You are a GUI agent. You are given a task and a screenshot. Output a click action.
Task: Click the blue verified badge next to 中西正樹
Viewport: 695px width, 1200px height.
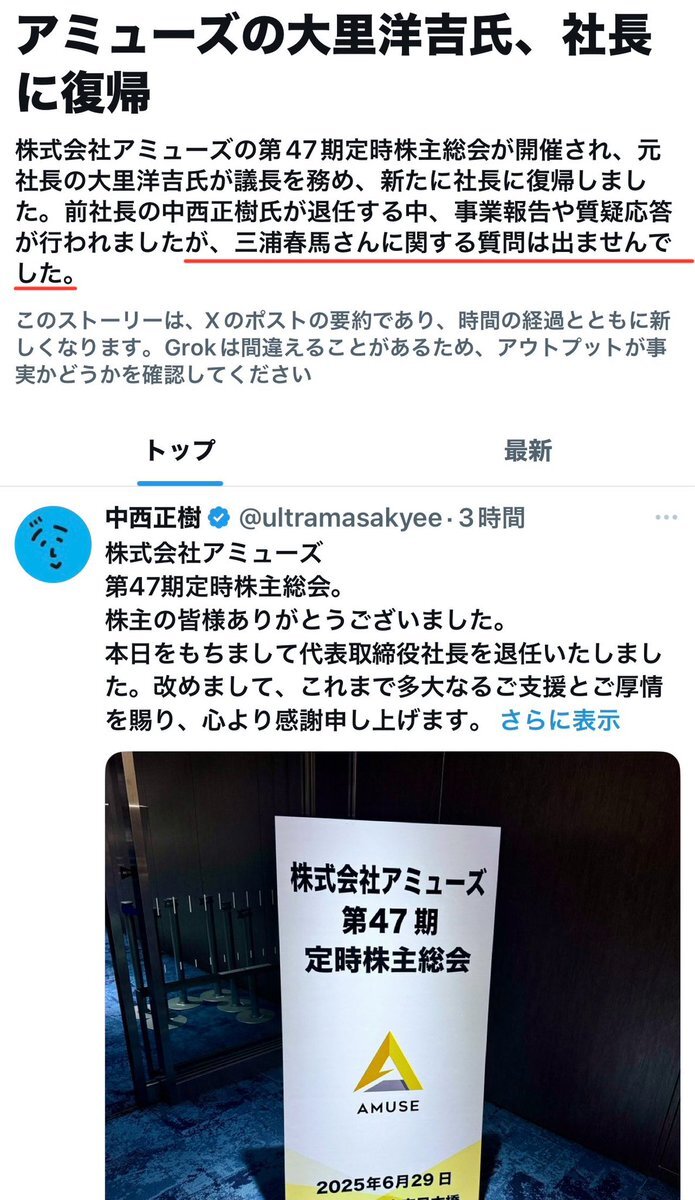219,518
